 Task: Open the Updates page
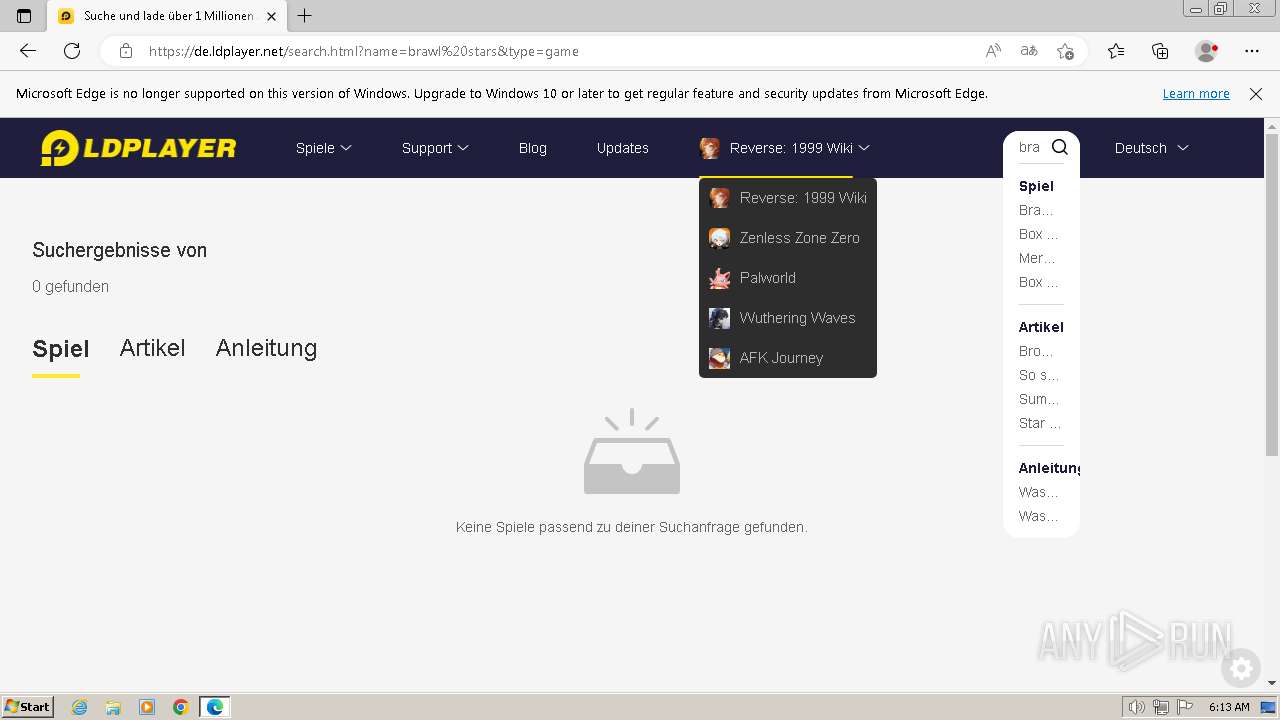[x=623, y=148]
